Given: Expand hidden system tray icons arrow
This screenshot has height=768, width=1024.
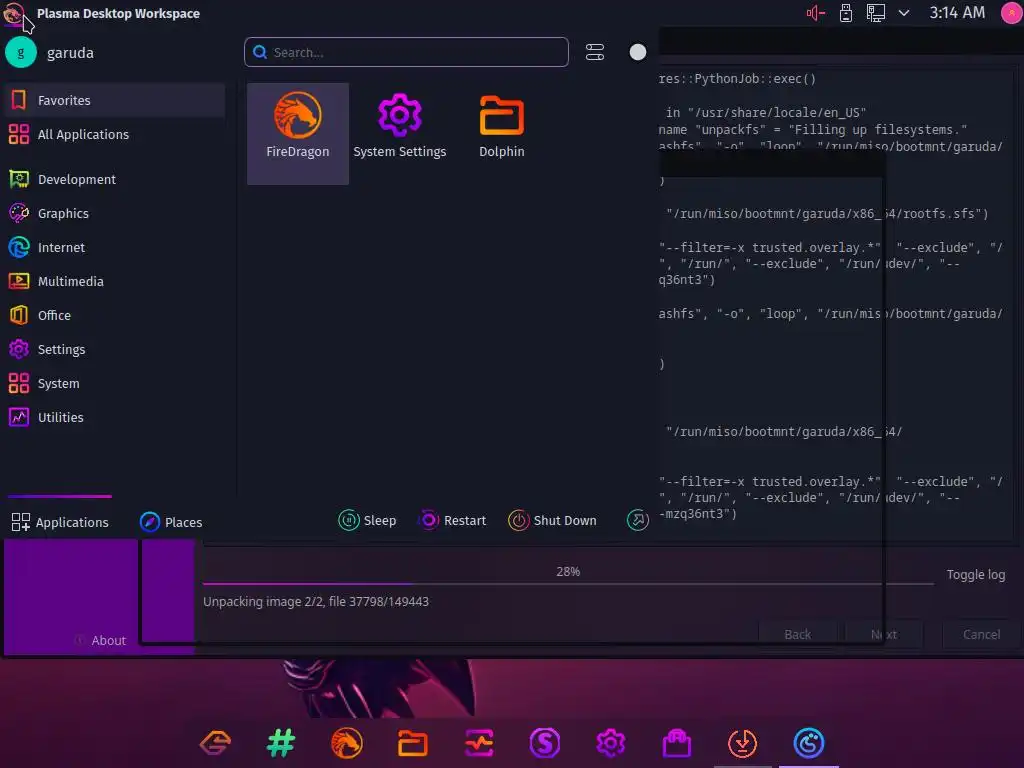Looking at the screenshot, I should [904, 13].
